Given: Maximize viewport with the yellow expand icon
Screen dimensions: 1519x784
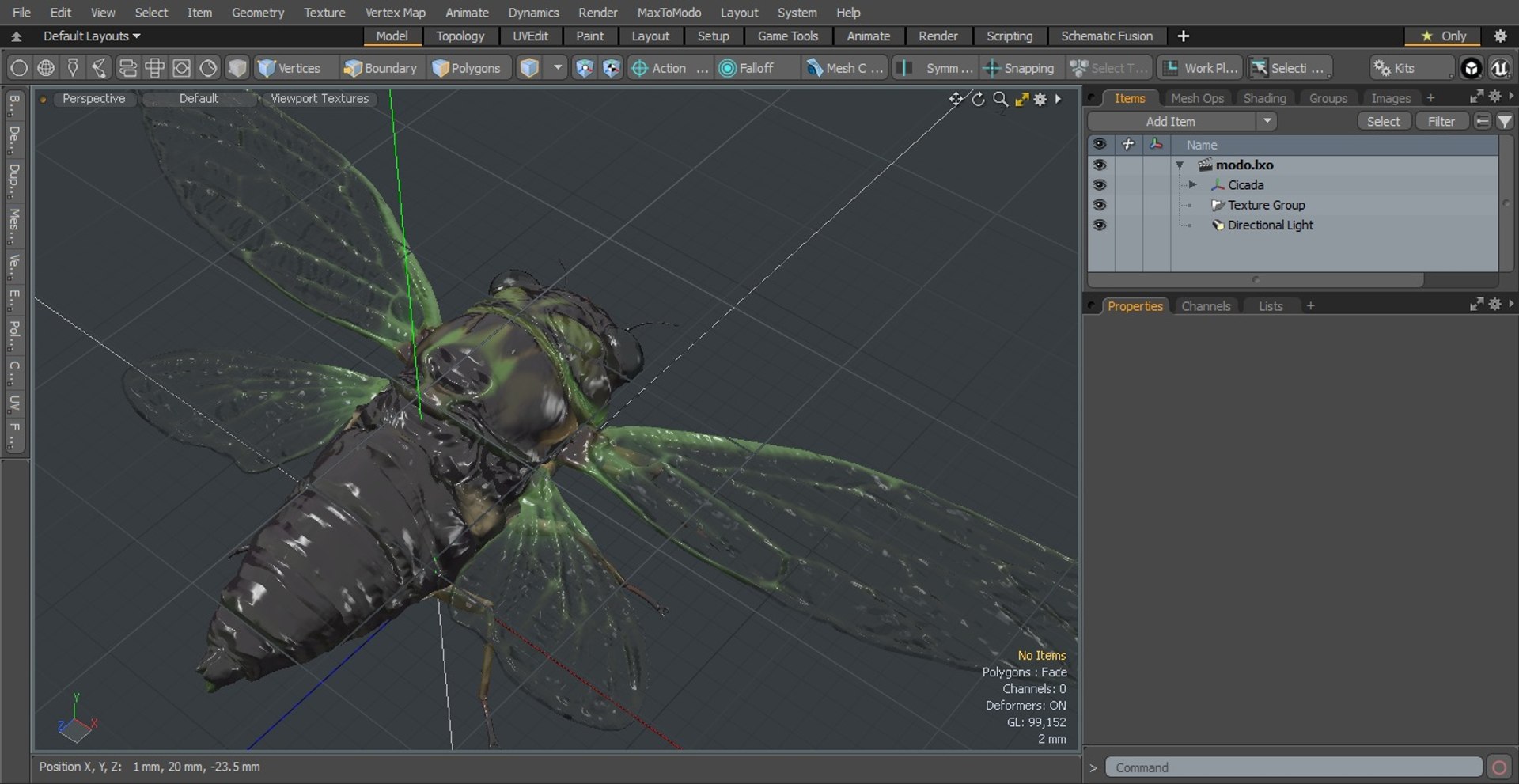Looking at the screenshot, I should click(x=1021, y=99).
